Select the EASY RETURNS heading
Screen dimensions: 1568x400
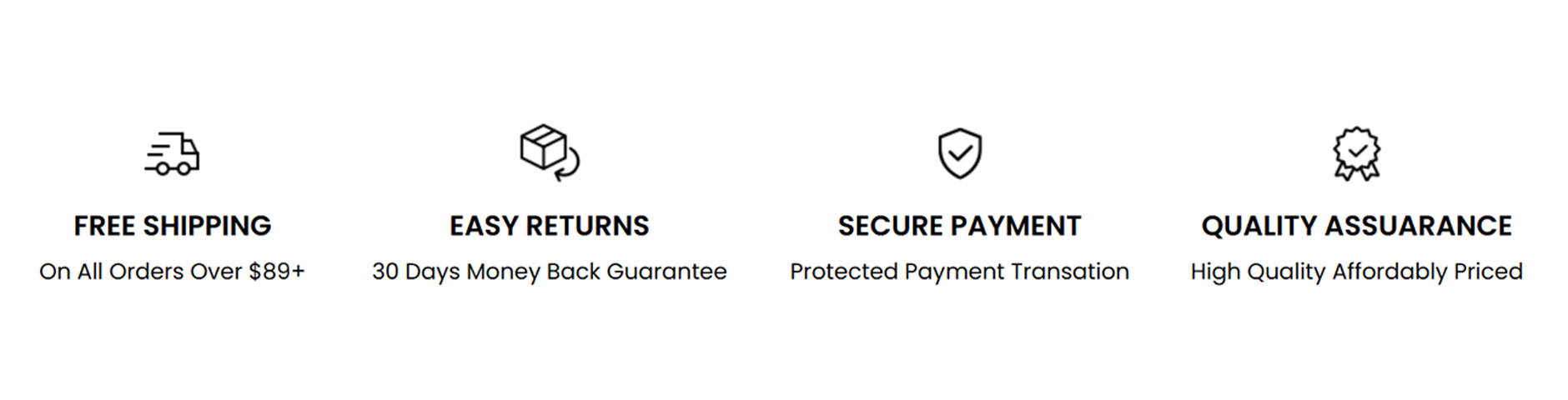(549, 226)
